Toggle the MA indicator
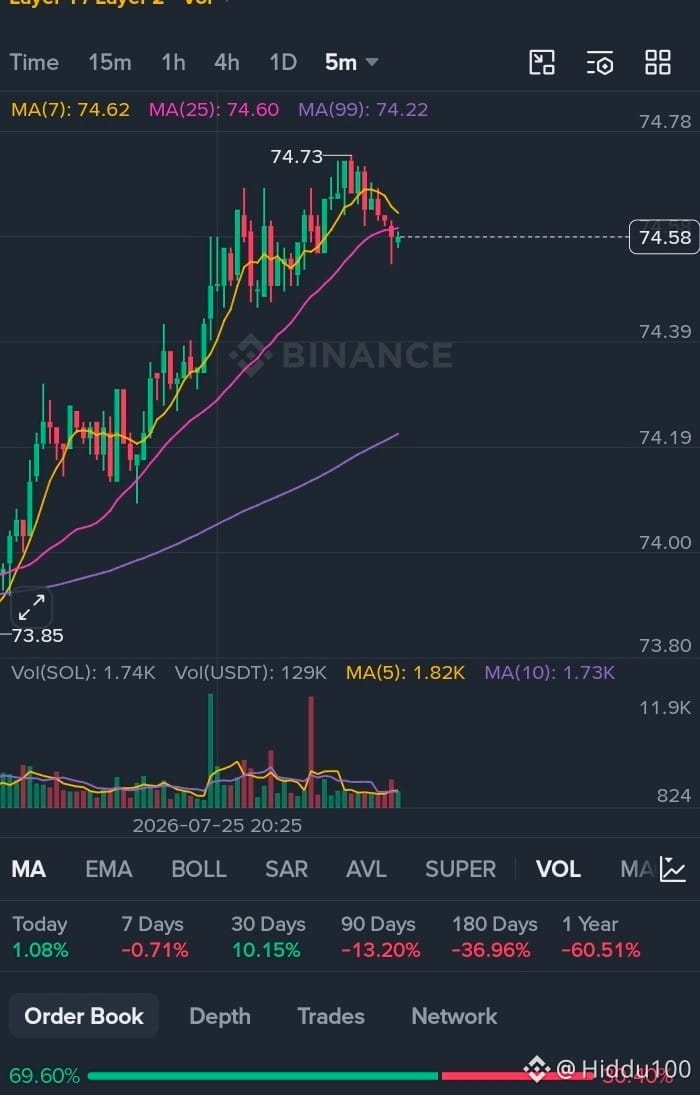700x1095 pixels. [29, 869]
